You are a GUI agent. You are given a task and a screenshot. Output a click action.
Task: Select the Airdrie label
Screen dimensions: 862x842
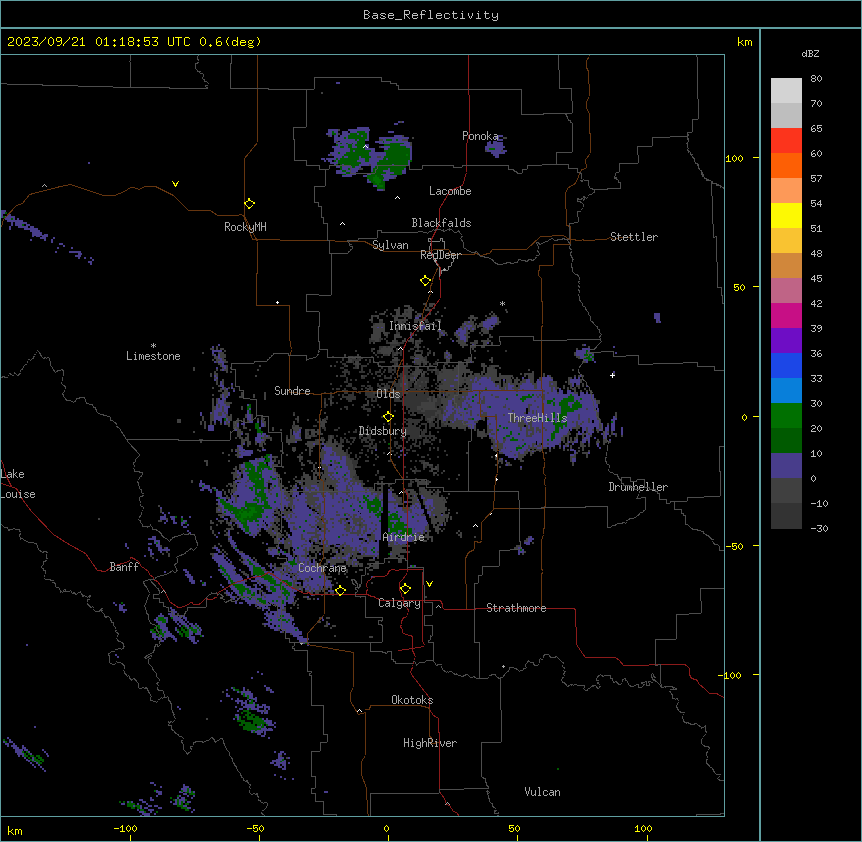404,537
